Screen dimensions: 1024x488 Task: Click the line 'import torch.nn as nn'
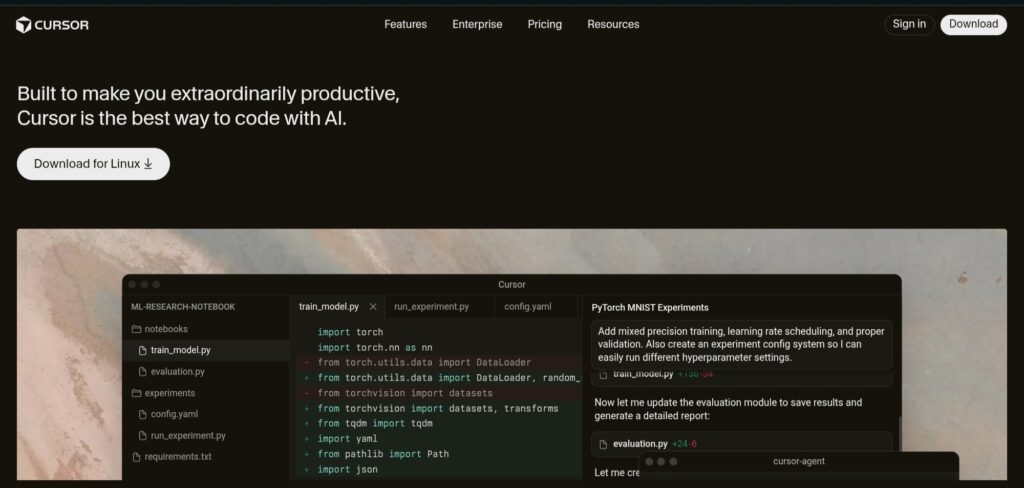point(375,347)
